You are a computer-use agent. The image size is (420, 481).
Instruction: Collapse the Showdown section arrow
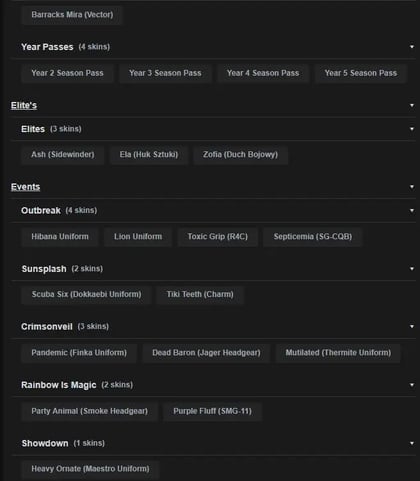[412, 443]
